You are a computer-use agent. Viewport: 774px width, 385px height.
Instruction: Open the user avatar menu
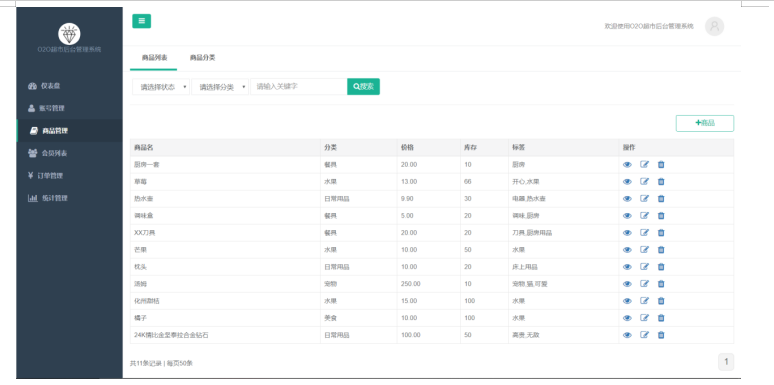click(x=714, y=26)
